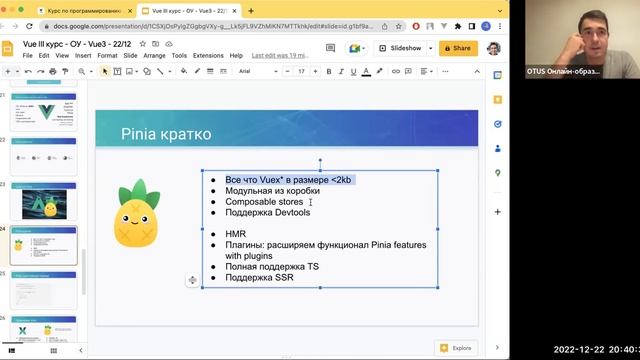
Task: Open the Google Meet call dropdown
Action: 357,49
